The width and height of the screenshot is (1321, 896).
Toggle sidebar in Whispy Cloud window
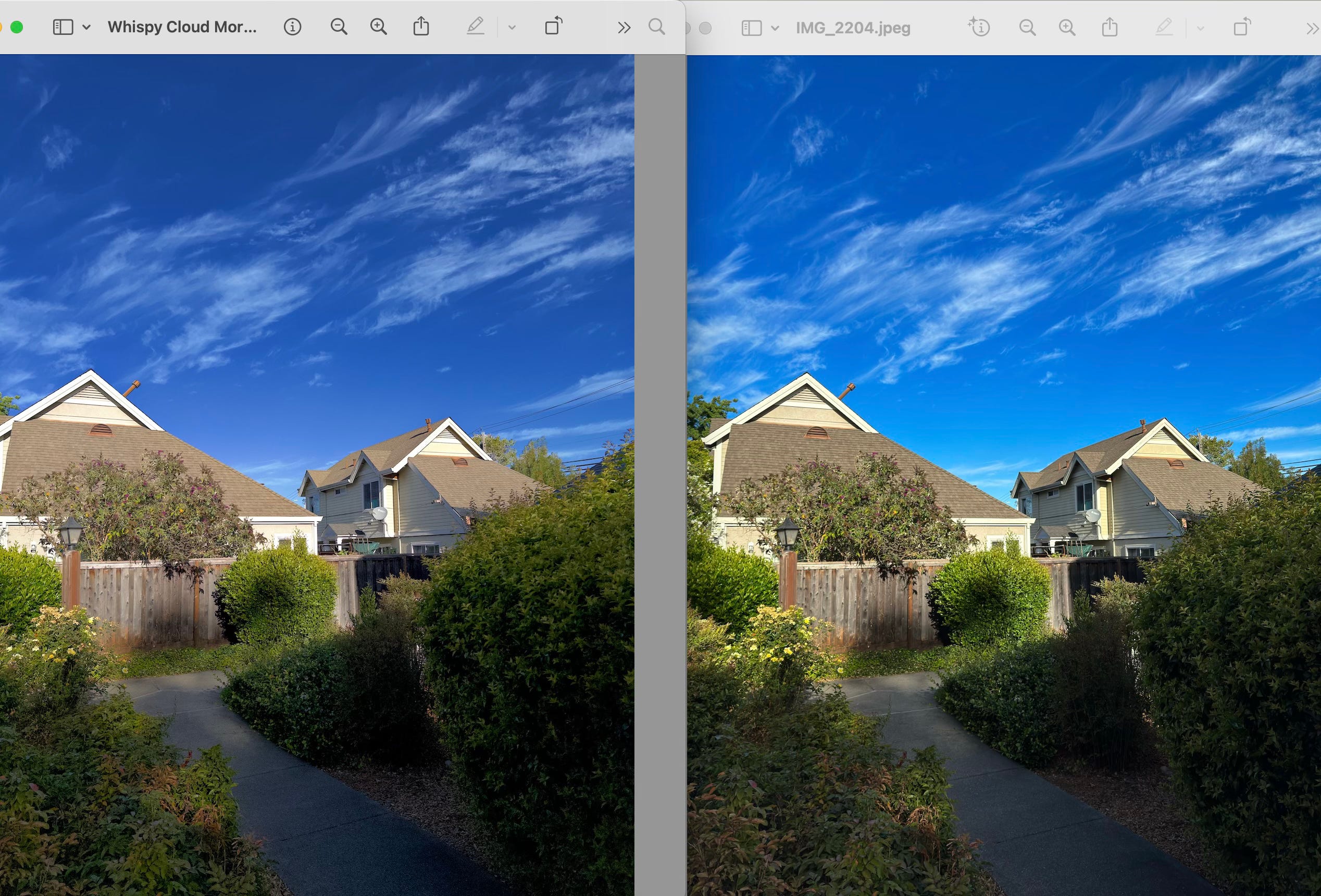pos(63,27)
